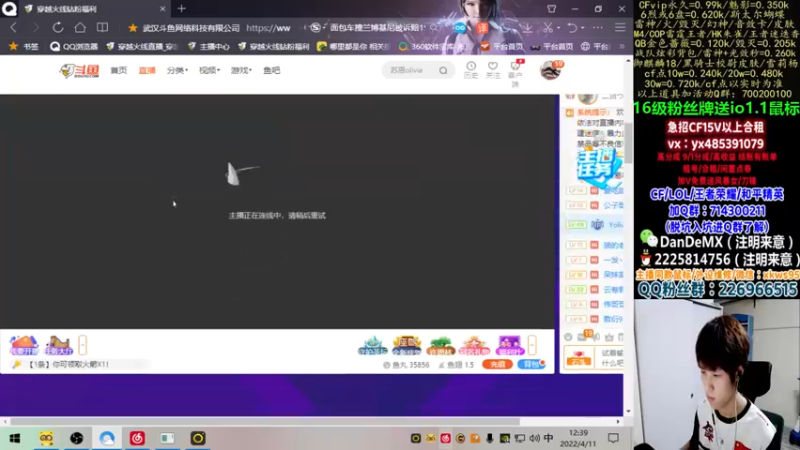The image size is (800, 450).
Task: Switch to the 穿越火线钻粉福利 browser tab
Action: tap(95, 9)
